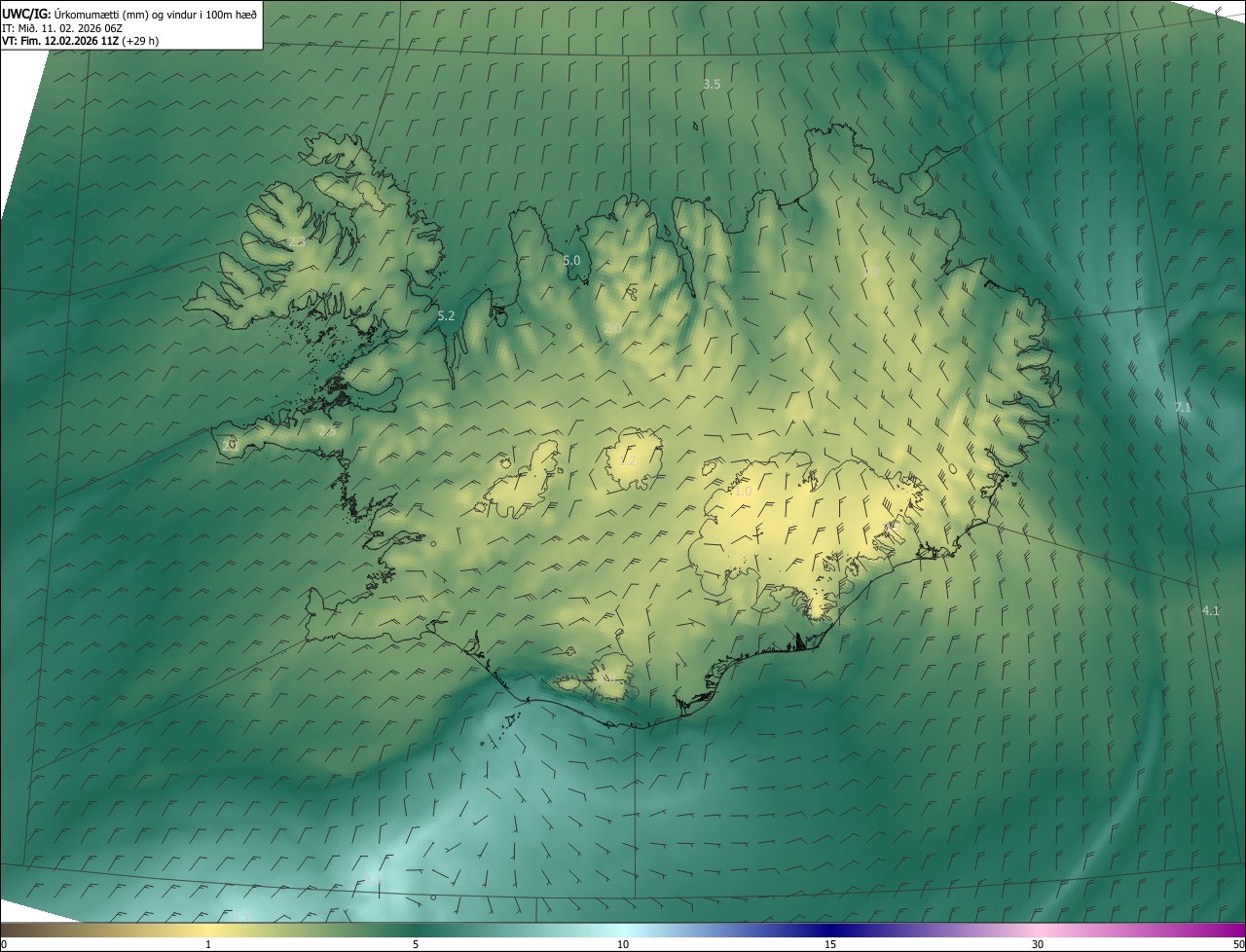The height and width of the screenshot is (952, 1246).
Task: Click the 7.1 value label off the east coast
Action: click(x=1183, y=408)
